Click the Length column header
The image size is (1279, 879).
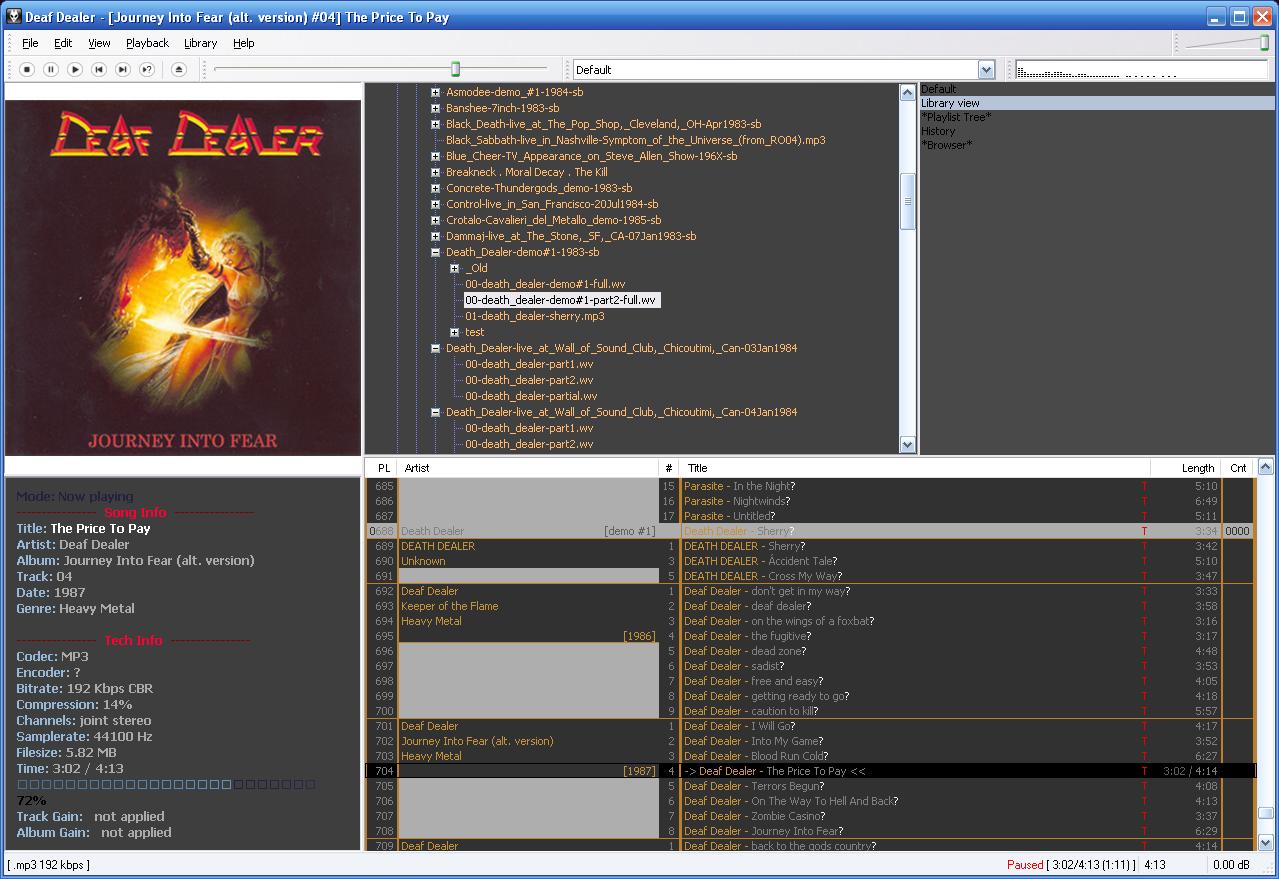pos(1197,468)
